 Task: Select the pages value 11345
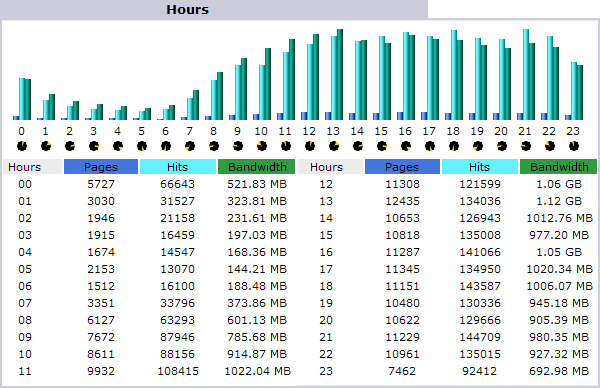[x=403, y=269]
